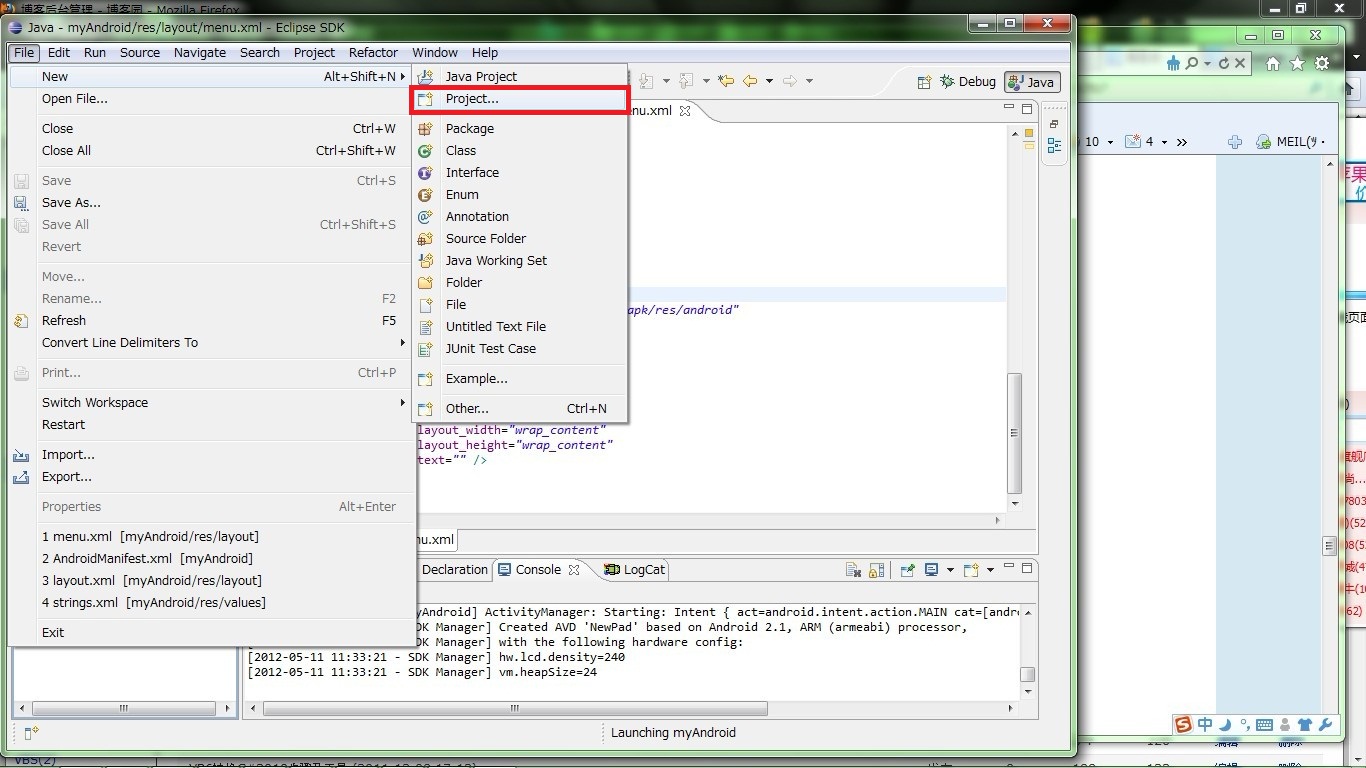The height and width of the screenshot is (768, 1366).
Task: Maximize the editor area
Action: 1027,108
